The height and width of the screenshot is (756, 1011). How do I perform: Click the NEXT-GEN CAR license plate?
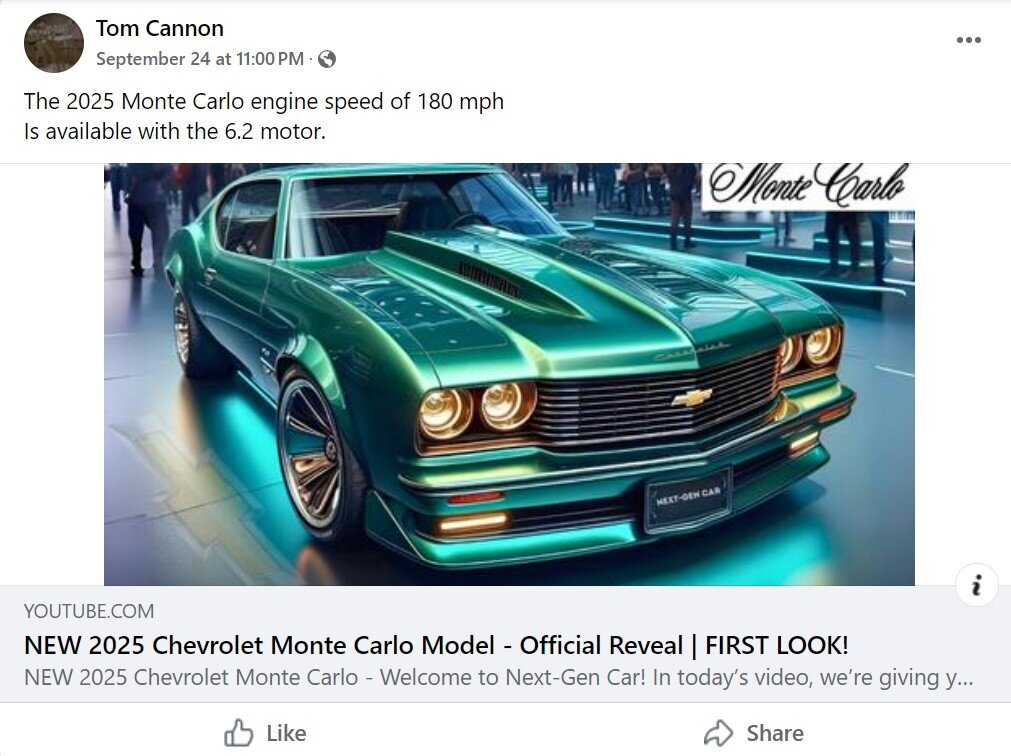click(x=688, y=498)
